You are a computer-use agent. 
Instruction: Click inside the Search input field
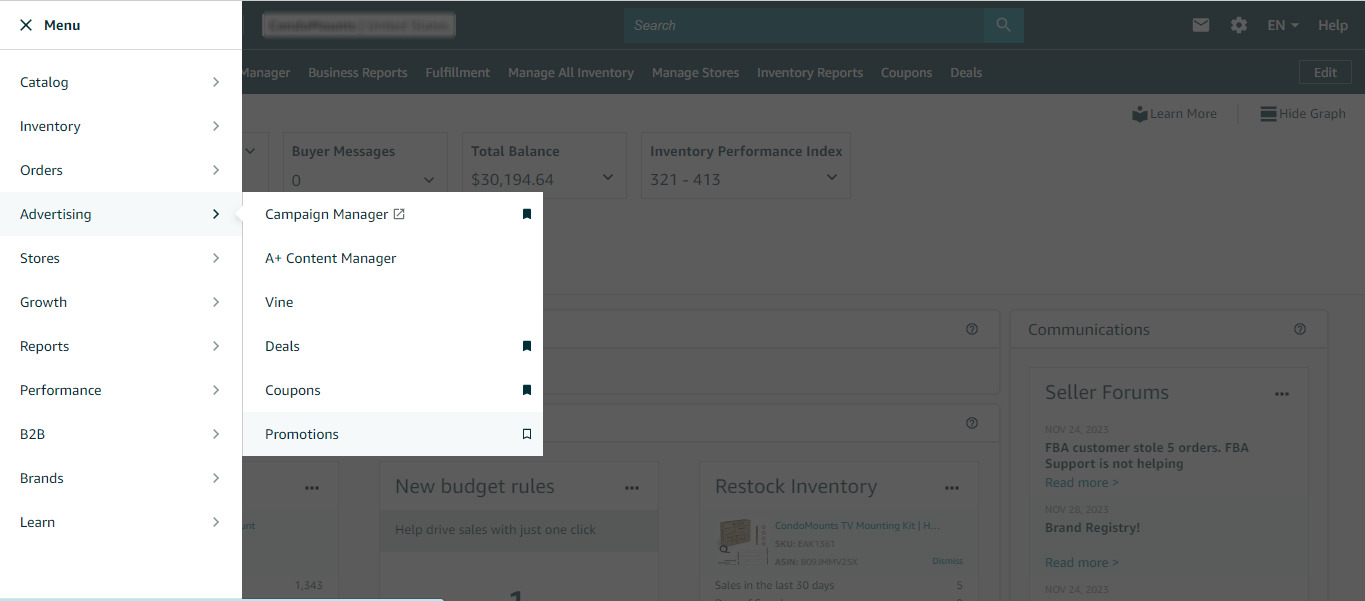point(800,24)
